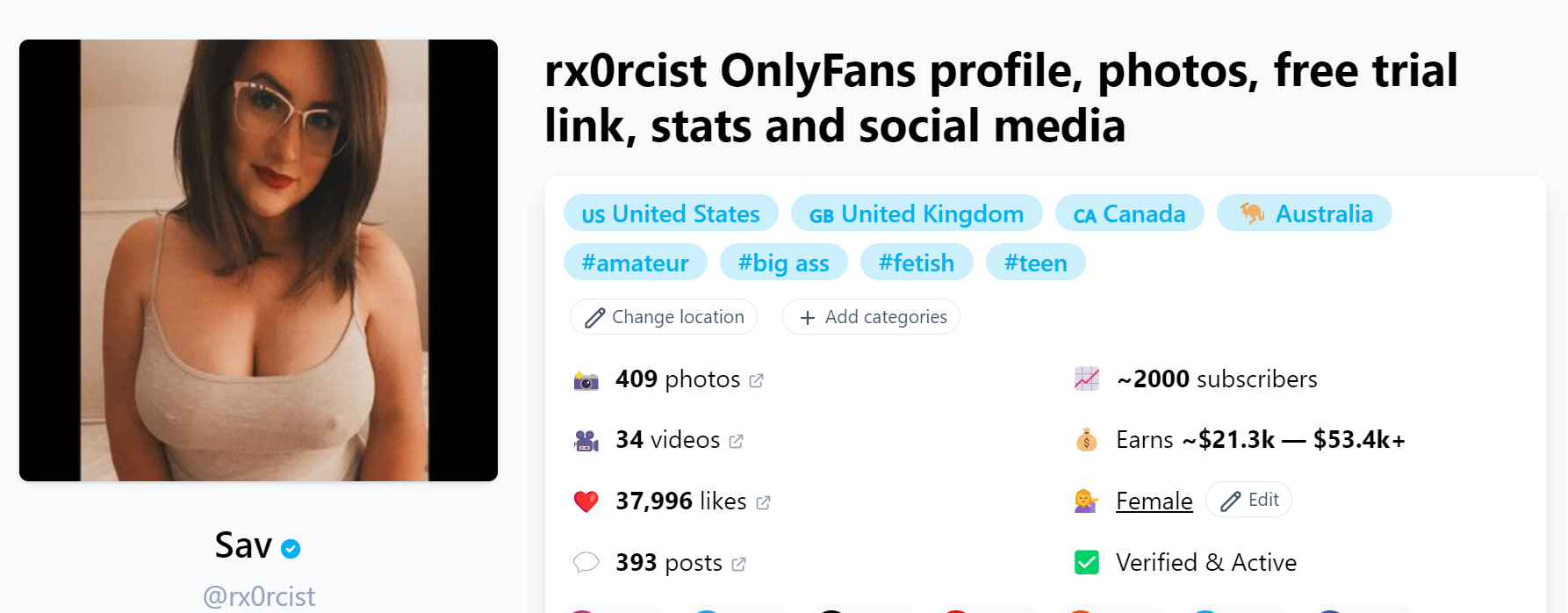This screenshot has width=1568, height=613.
Task: Click the camera icon beside 409 photos
Action: pos(586,379)
